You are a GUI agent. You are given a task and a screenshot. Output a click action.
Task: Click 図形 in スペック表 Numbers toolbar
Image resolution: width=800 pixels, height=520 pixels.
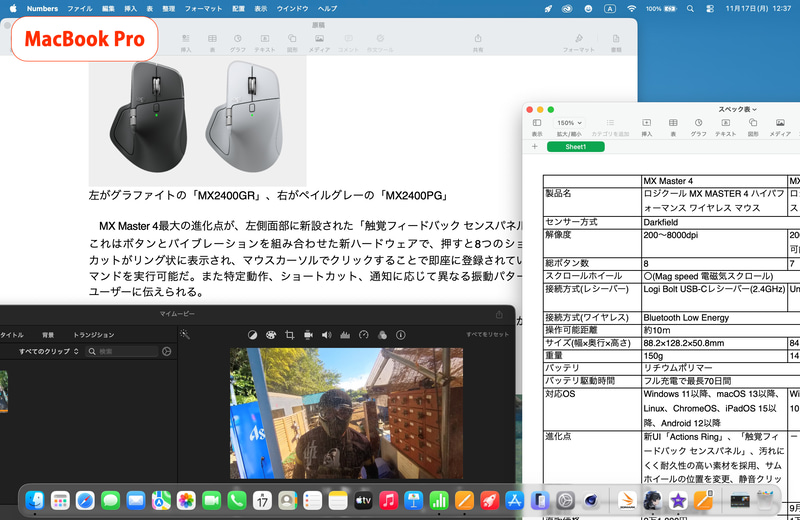[753, 127]
